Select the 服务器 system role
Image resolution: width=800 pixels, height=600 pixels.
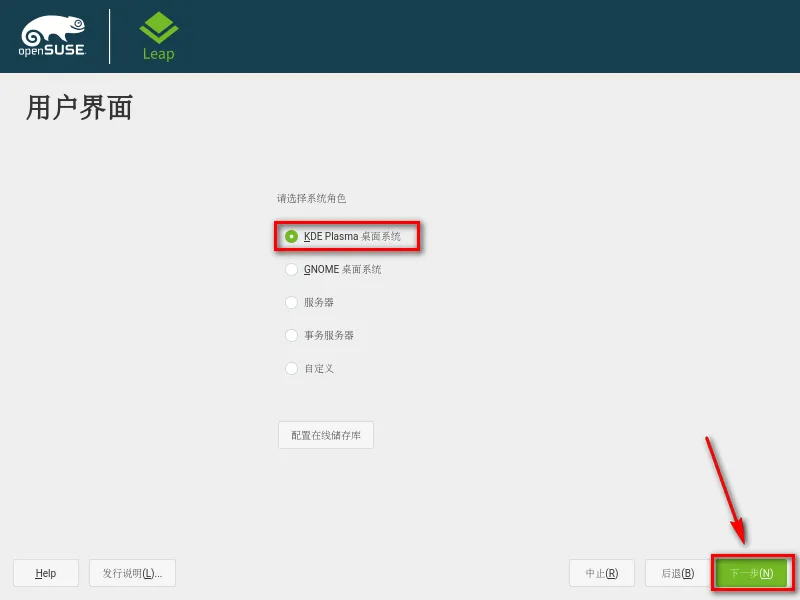tap(309, 302)
